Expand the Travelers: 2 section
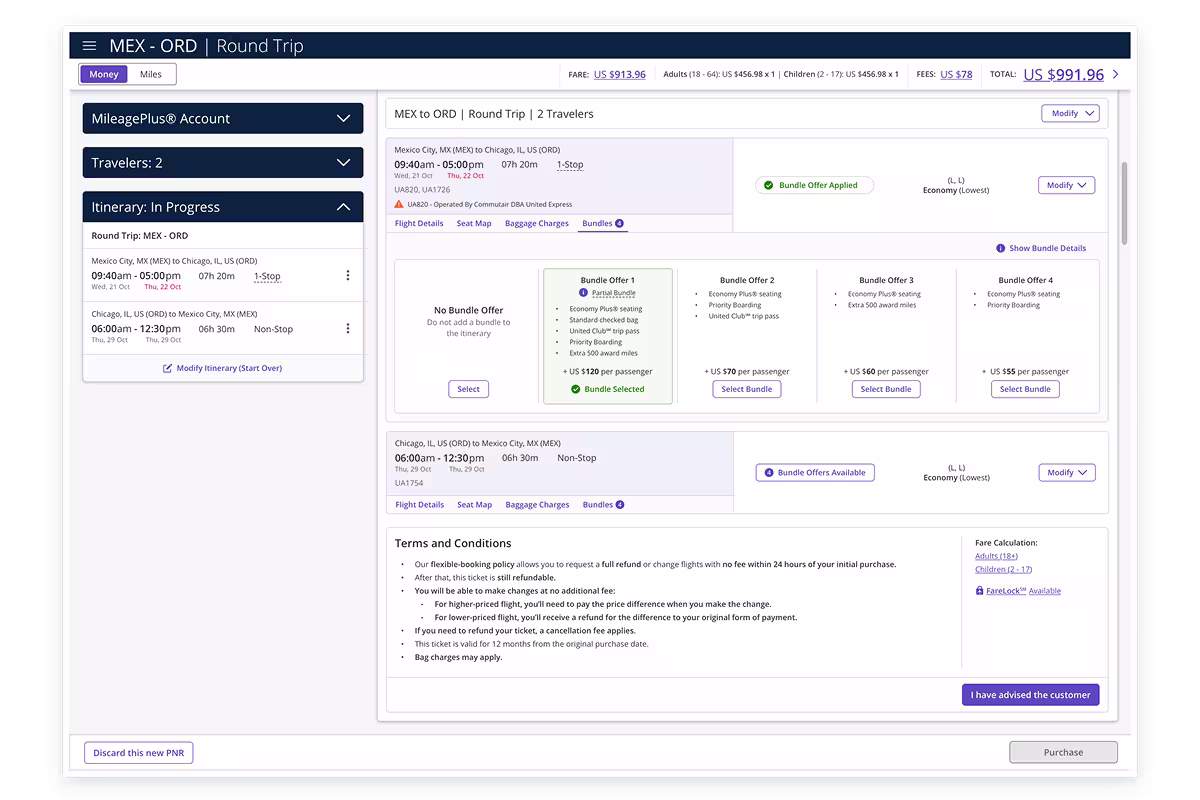 pos(222,162)
